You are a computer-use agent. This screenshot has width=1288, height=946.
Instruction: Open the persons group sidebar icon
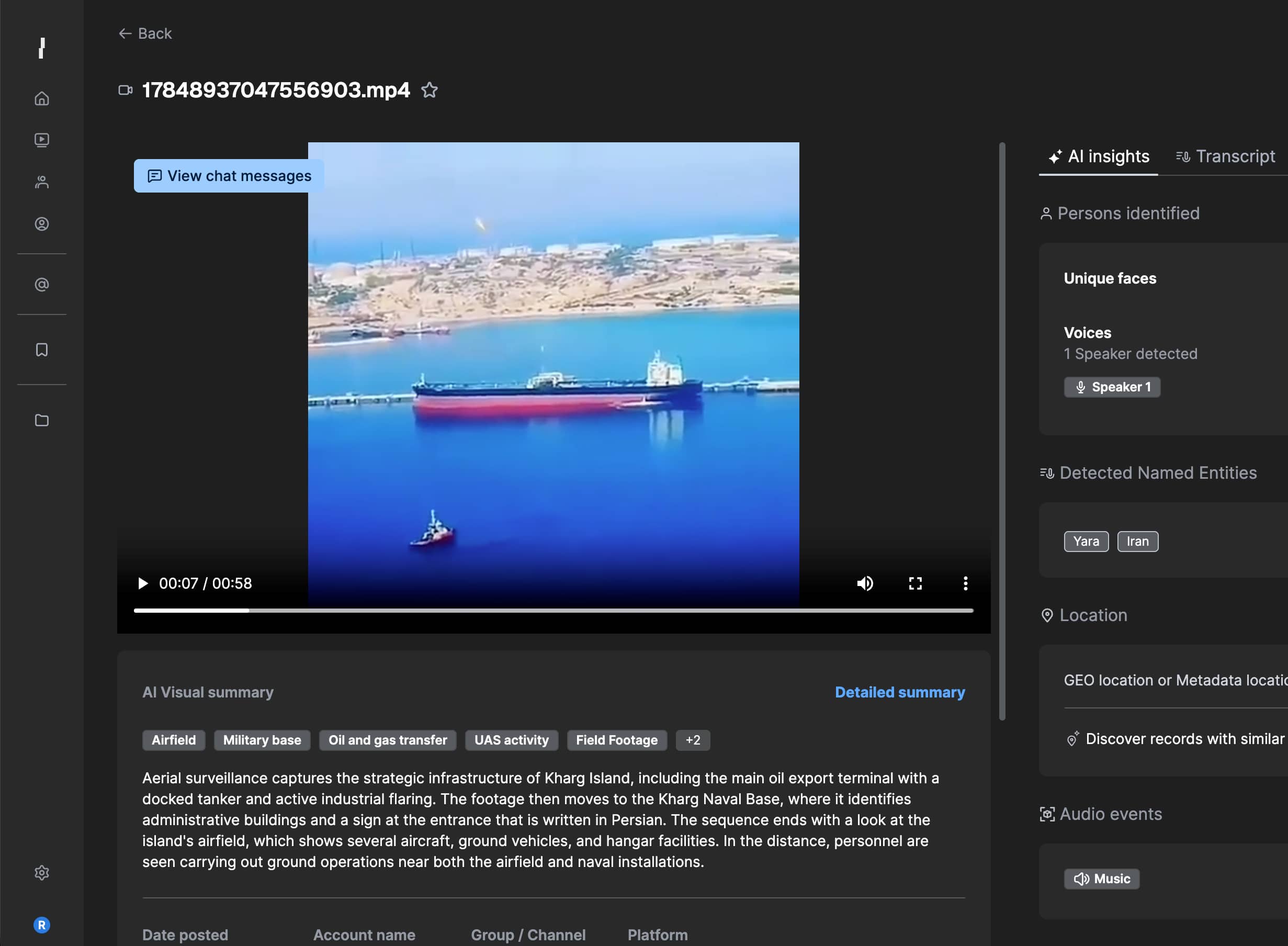click(x=42, y=182)
